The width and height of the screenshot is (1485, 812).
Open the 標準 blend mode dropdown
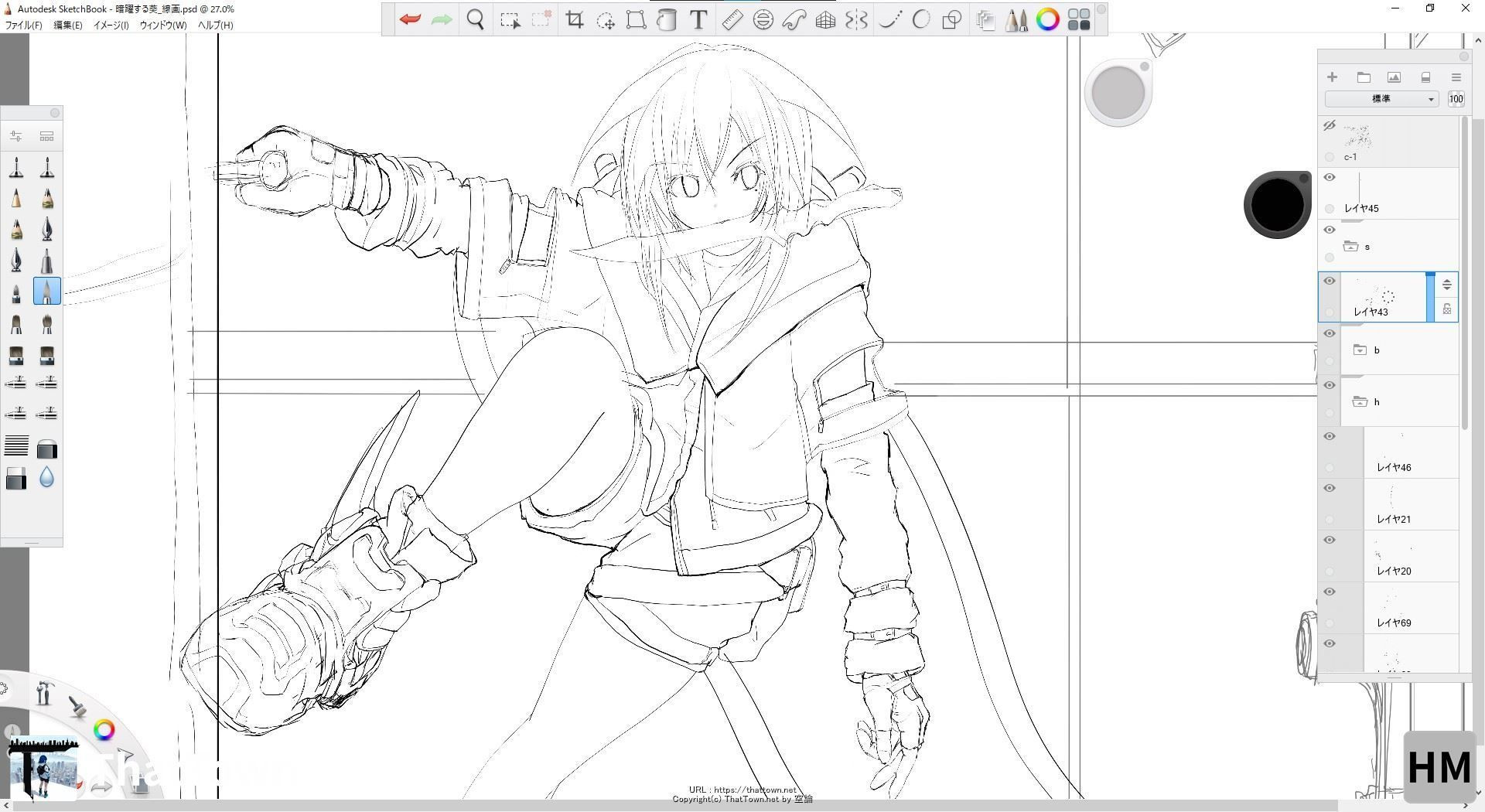coord(1381,99)
